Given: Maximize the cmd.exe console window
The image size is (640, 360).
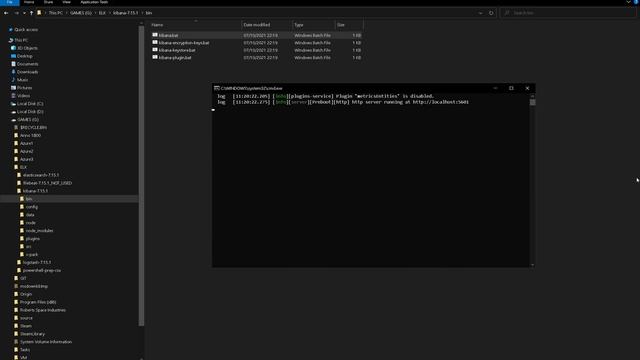Looking at the screenshot, I should pos(511,88).
